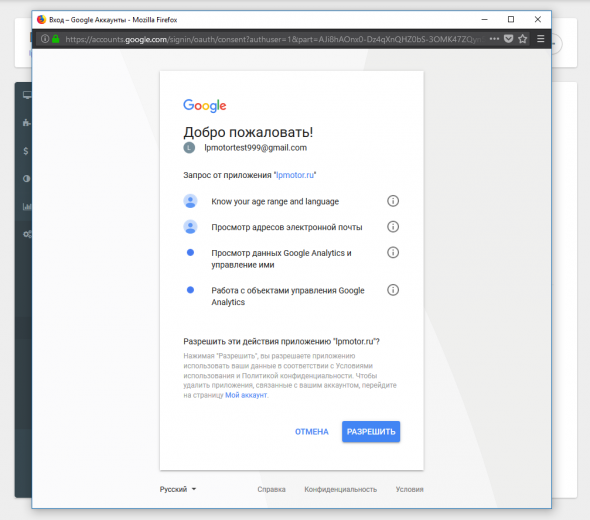Click the dollar sign sidebar icon
The image size is (590, 520).
[x=26, y=151]
